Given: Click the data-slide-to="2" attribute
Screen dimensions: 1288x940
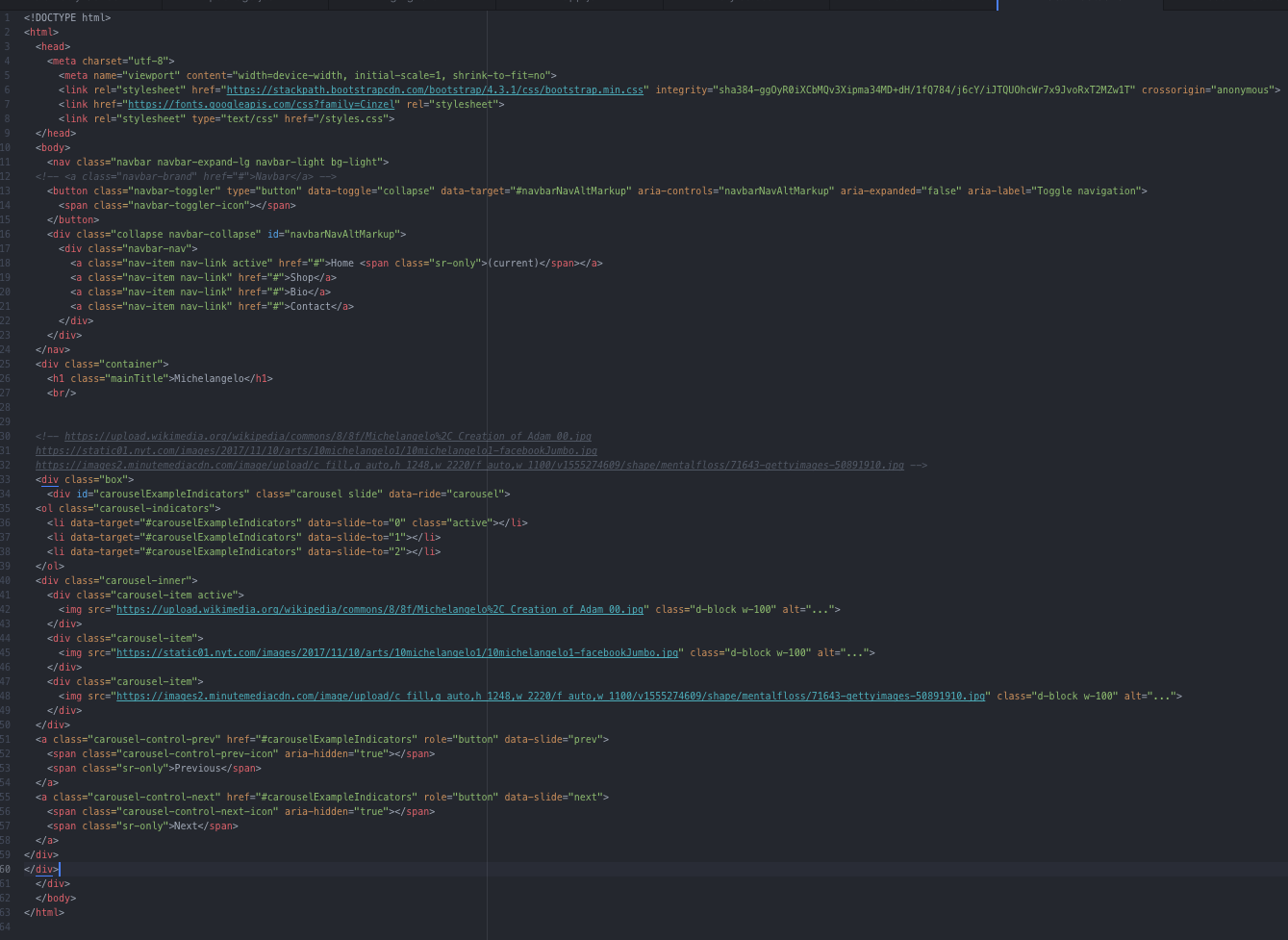Looking at the screenshot, I should pos(356,551).
